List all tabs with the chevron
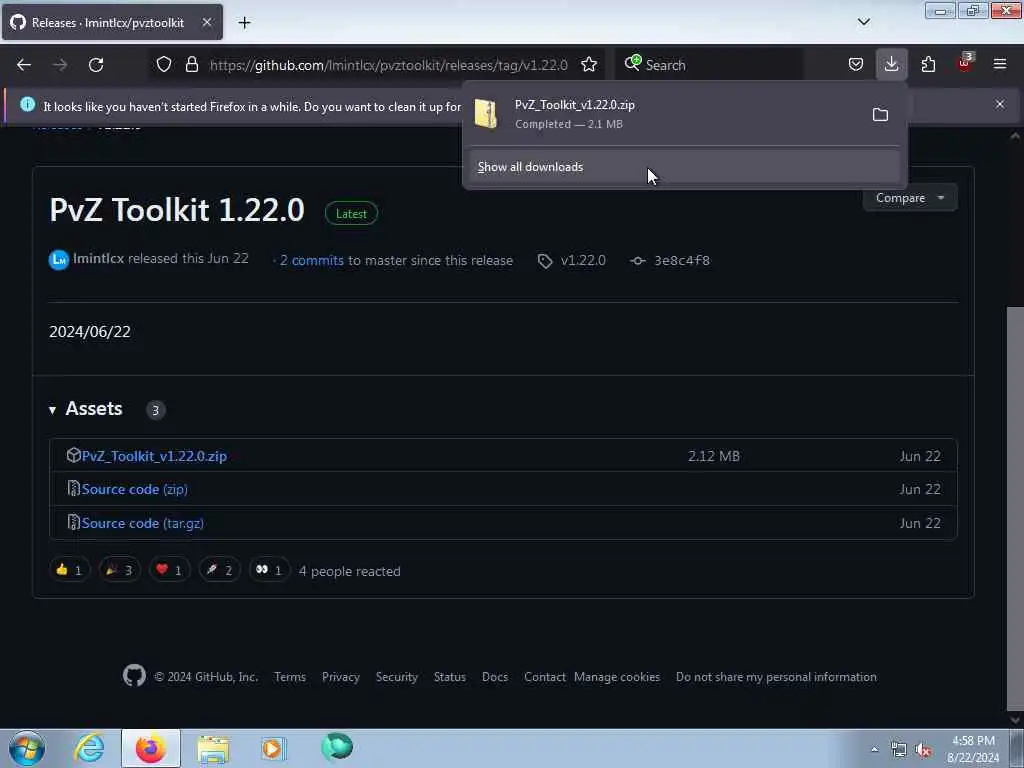1024x768 pixels. [863, 22]
